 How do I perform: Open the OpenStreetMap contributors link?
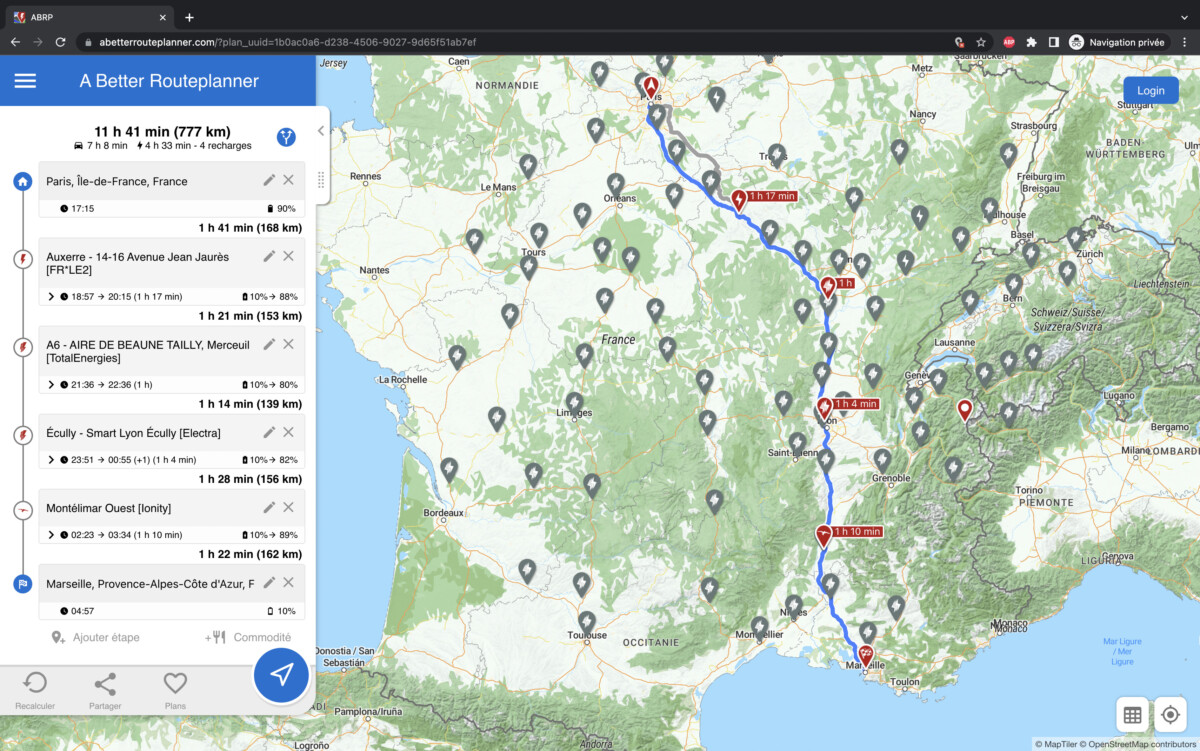click(1137, 744)
